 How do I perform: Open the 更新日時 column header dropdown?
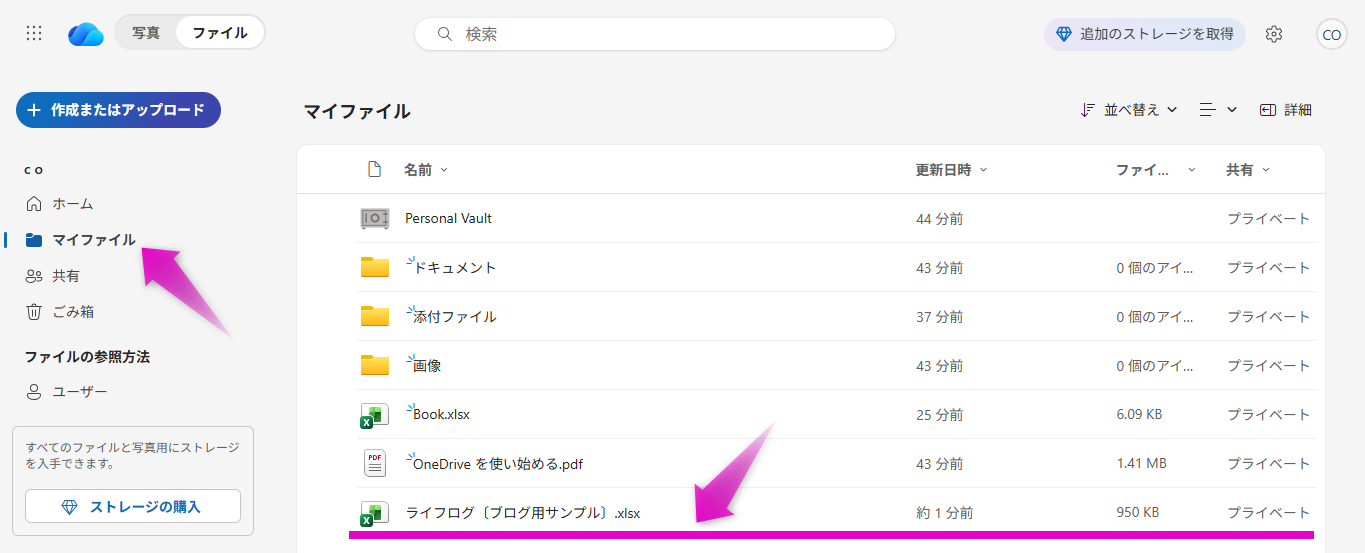coord(951,170)
